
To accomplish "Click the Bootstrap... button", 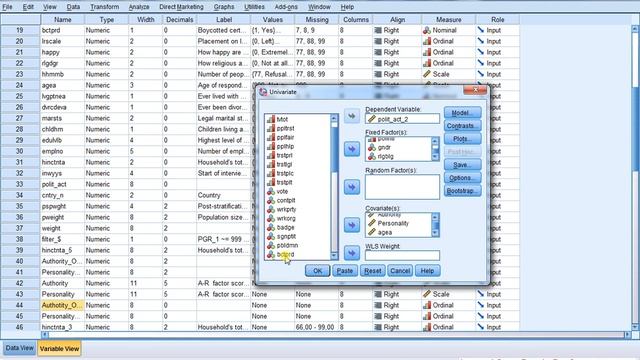I will [462, 191].
